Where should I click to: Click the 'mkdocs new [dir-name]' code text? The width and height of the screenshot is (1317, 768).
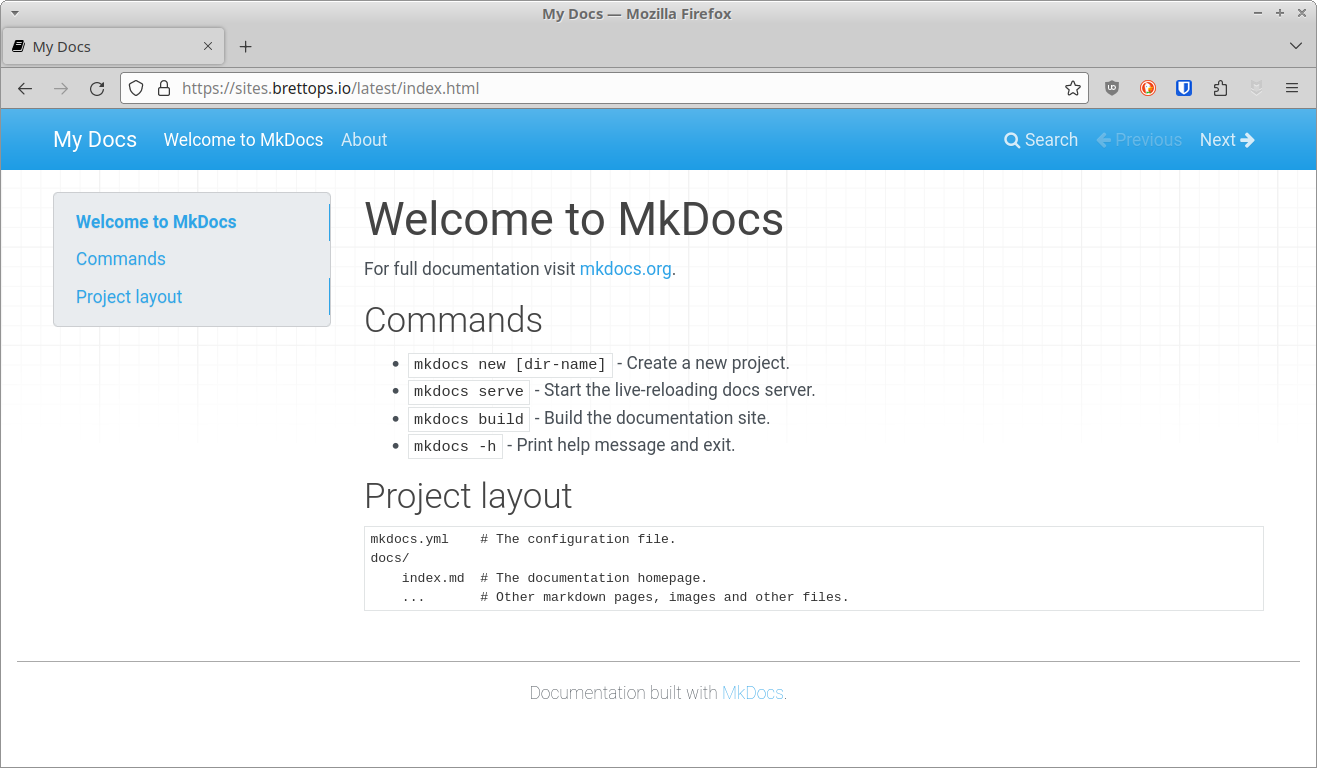(x=510, y=364)
